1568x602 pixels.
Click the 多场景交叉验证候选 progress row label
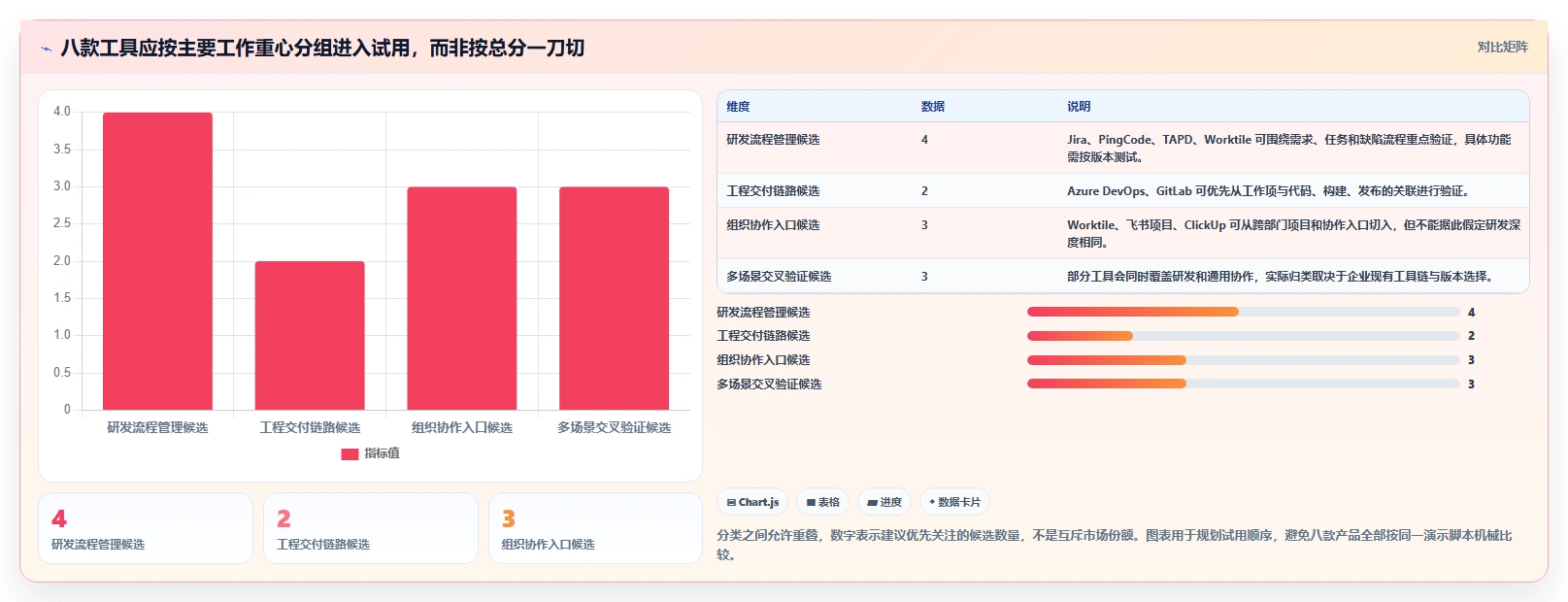coord(769,385)
